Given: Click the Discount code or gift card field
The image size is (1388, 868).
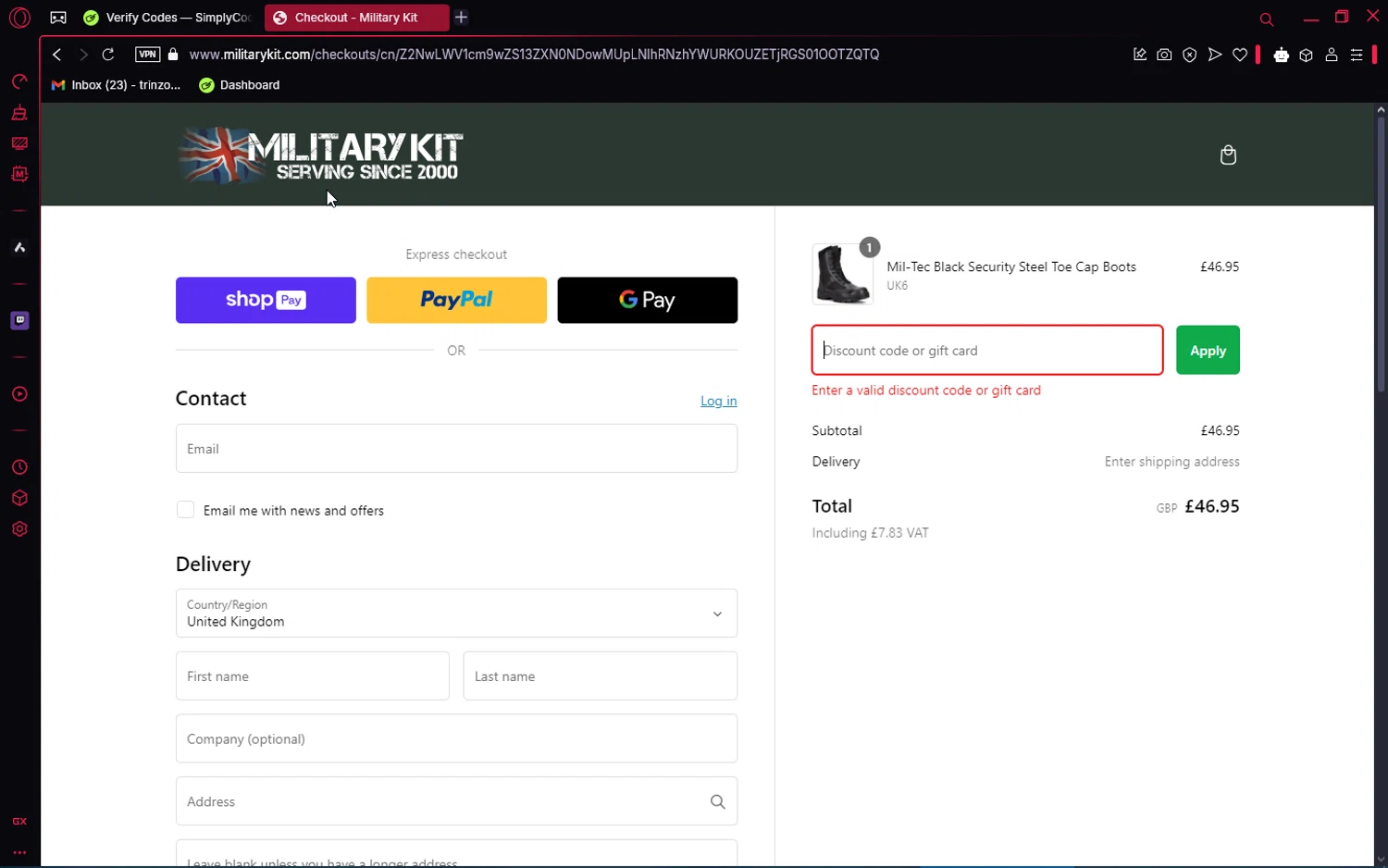Looking at the screenshot, I should [x=987, y=350].
